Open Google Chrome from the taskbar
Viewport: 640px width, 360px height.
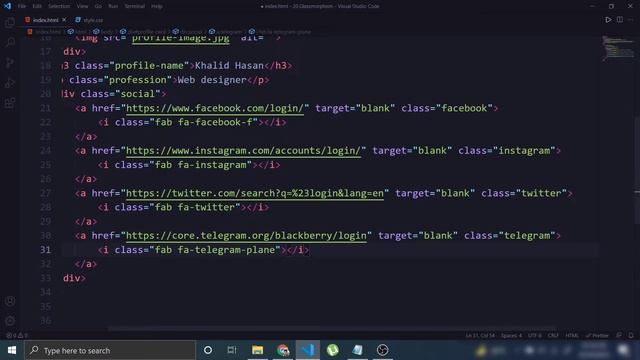click(x=283, y=350)
